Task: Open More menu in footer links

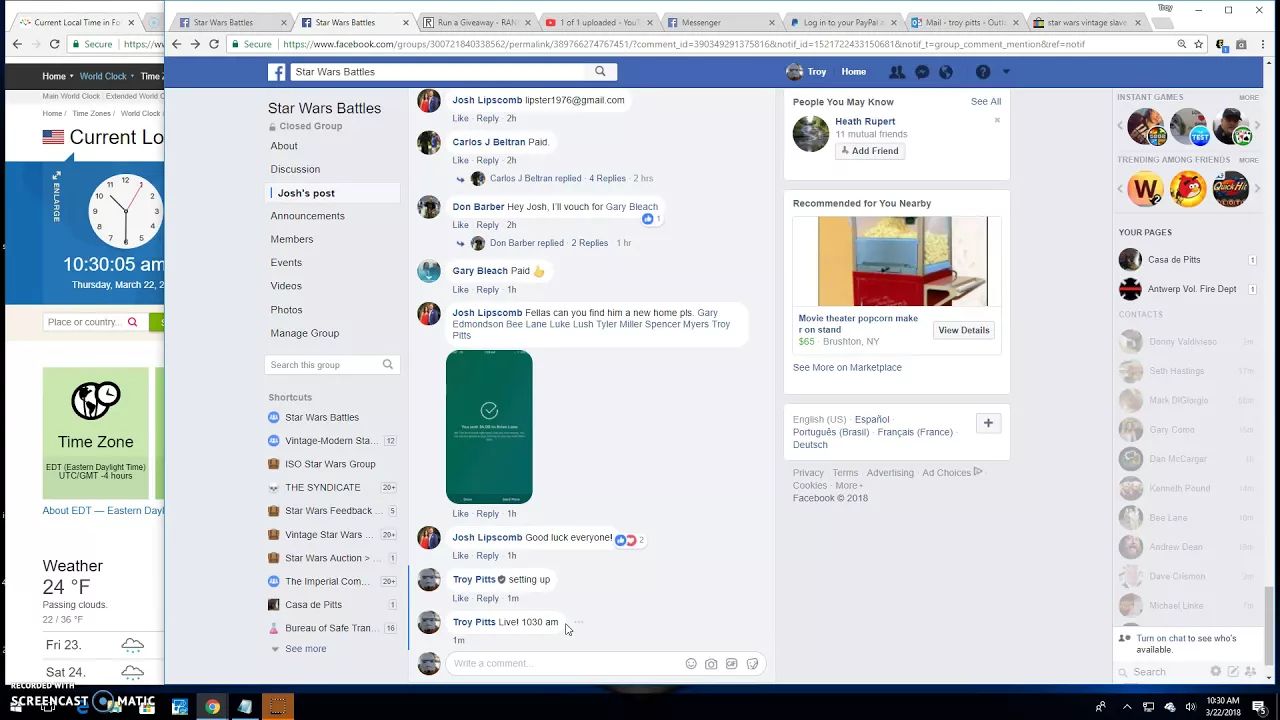Action: coord(848,485)
